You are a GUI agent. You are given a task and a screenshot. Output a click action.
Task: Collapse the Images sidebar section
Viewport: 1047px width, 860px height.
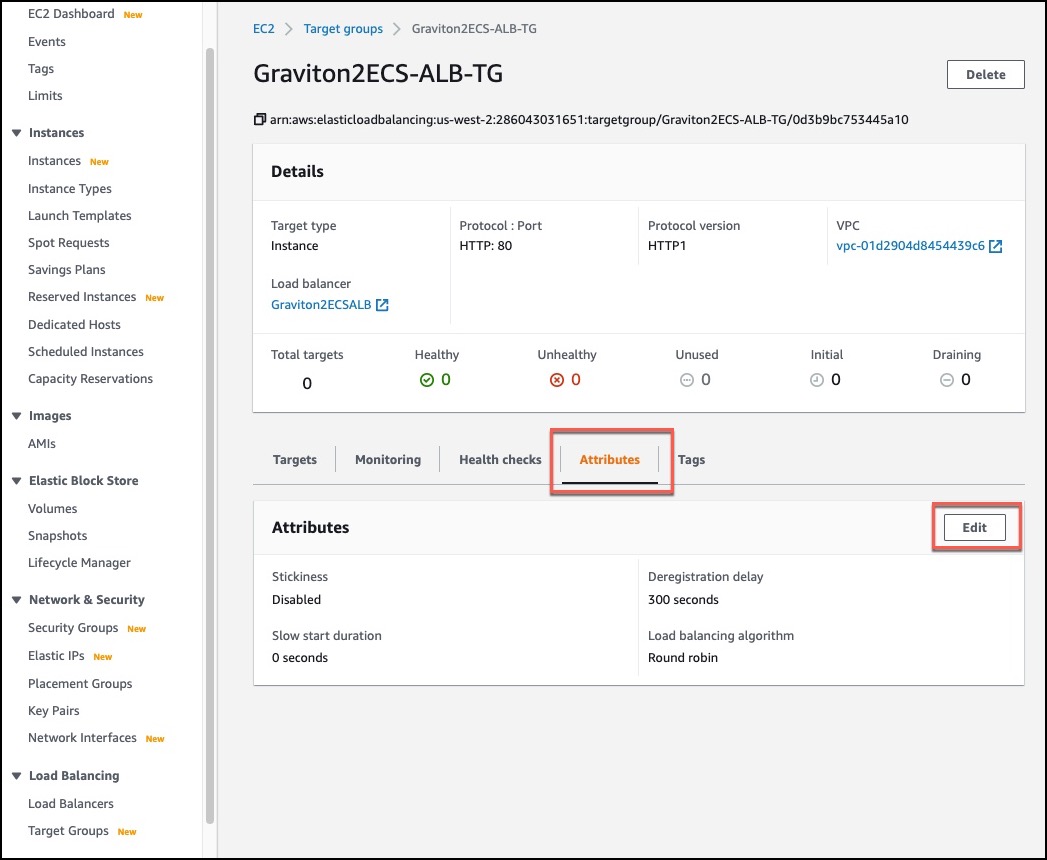[17, 416]
